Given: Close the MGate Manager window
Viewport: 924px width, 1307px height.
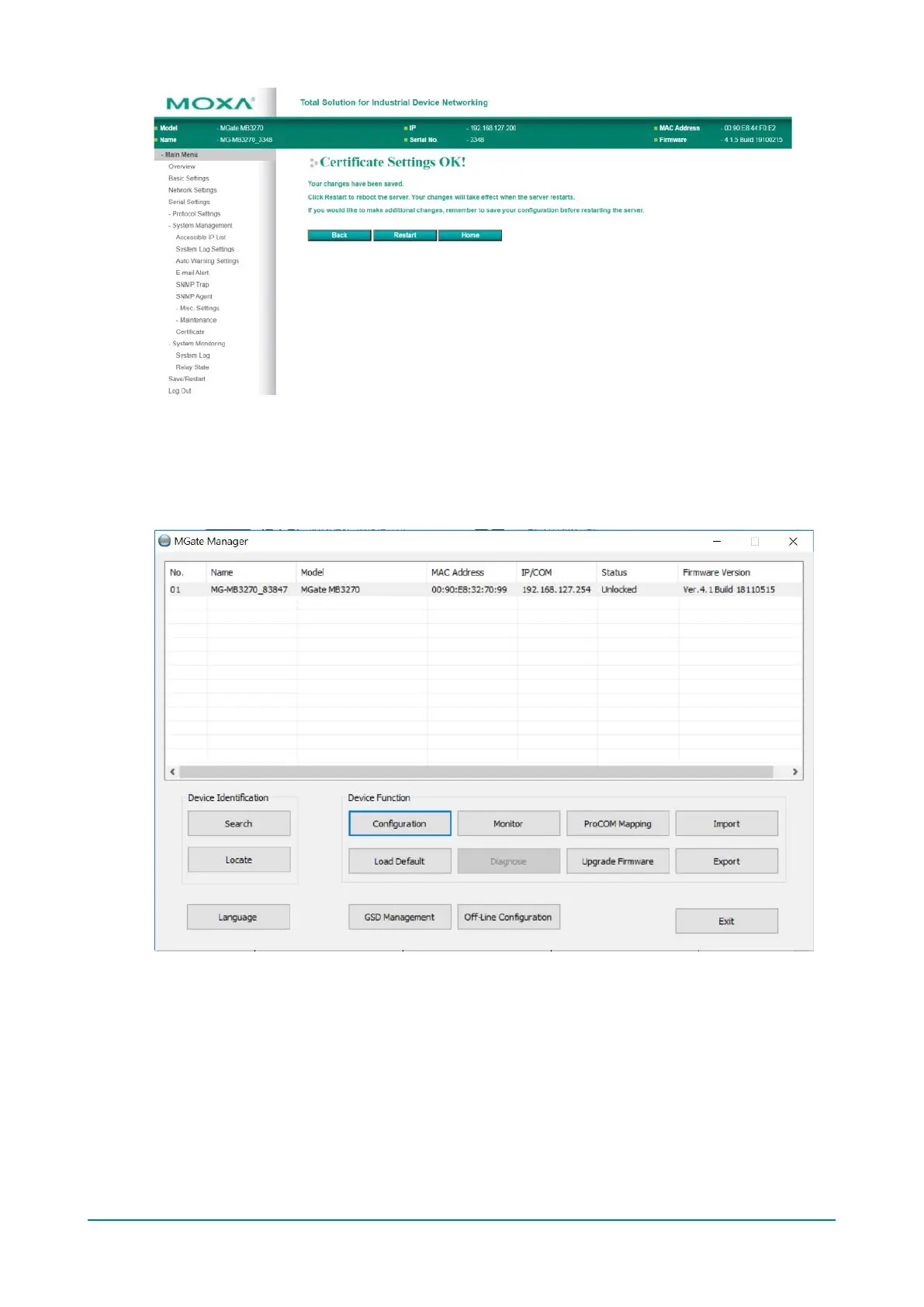Looking at the screenshot, I should tap(793, 542).
